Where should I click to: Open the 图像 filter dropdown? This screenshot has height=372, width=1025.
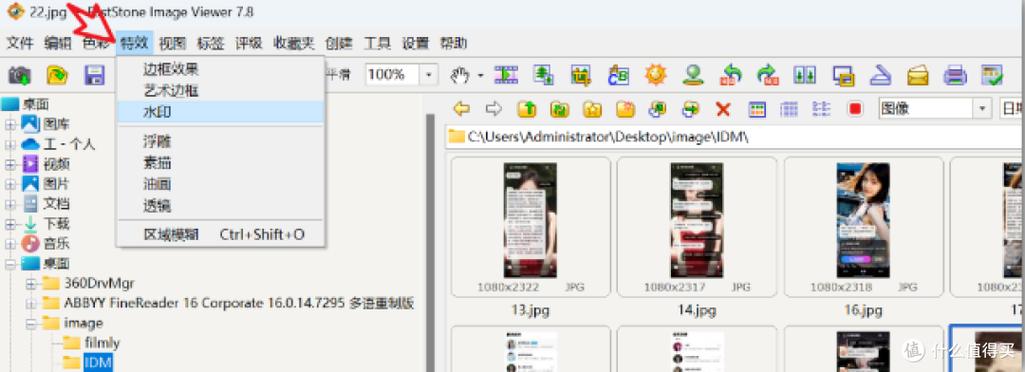982,109
